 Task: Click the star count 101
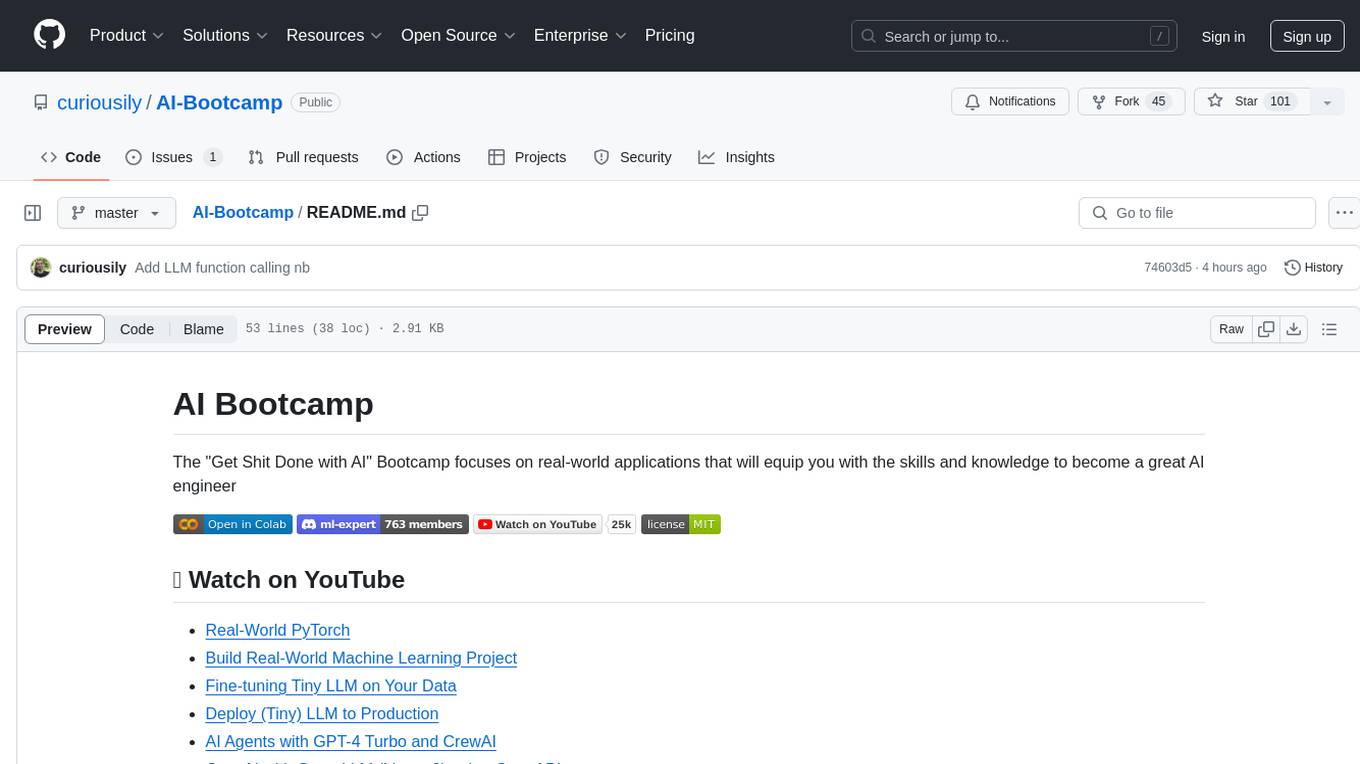[1280, 102]
